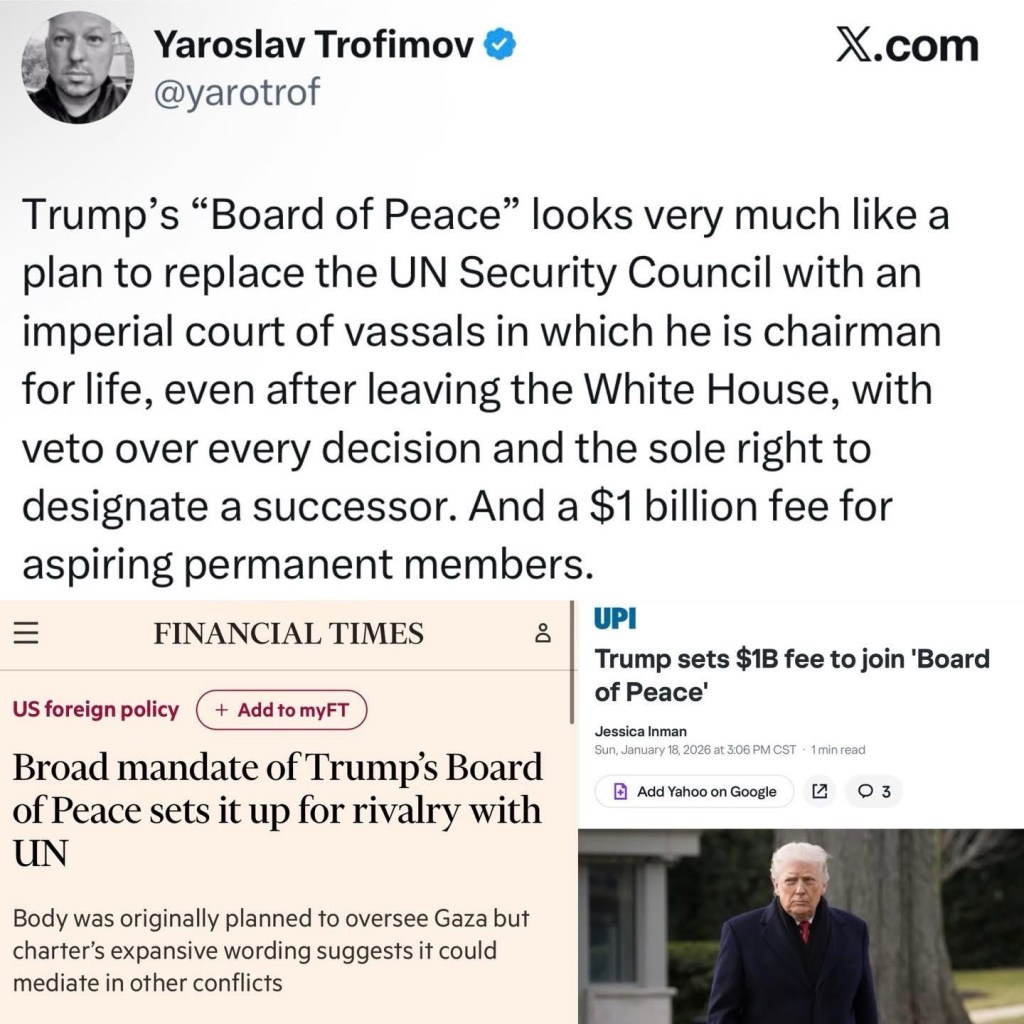
Task: Click the Financial Times masthead
Action: point(288,634)
